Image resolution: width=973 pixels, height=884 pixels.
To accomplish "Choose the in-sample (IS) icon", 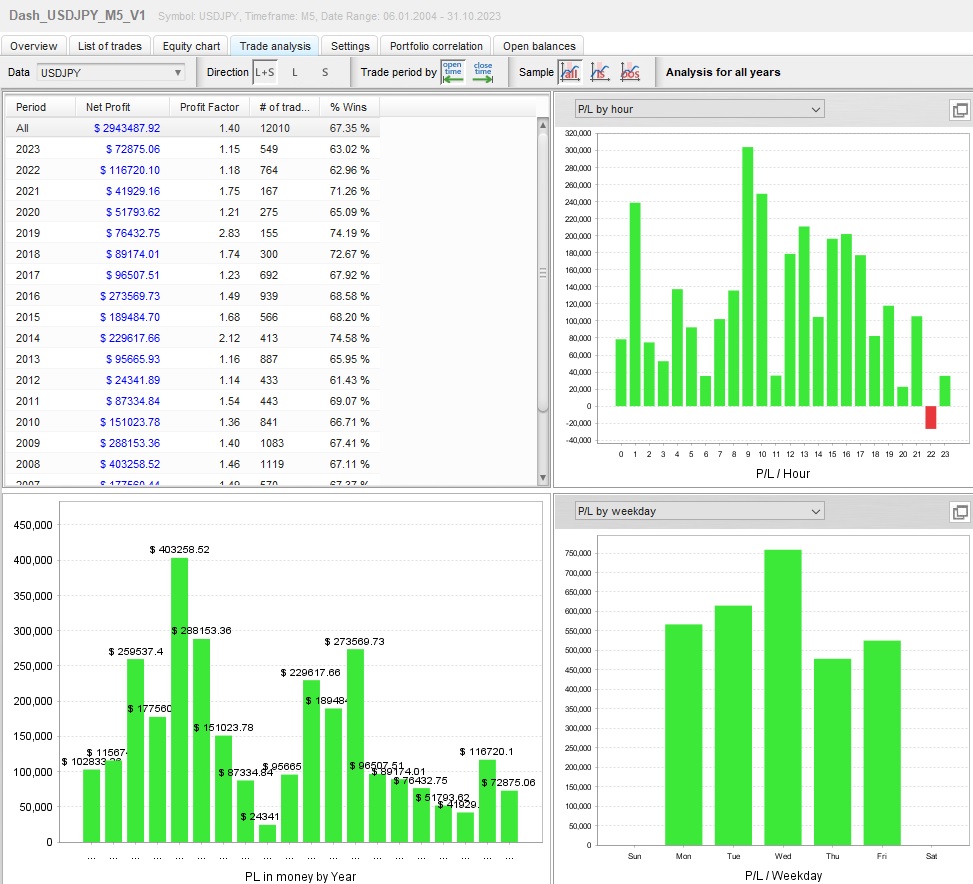I will pyautogui.click(x=600, y=72).
